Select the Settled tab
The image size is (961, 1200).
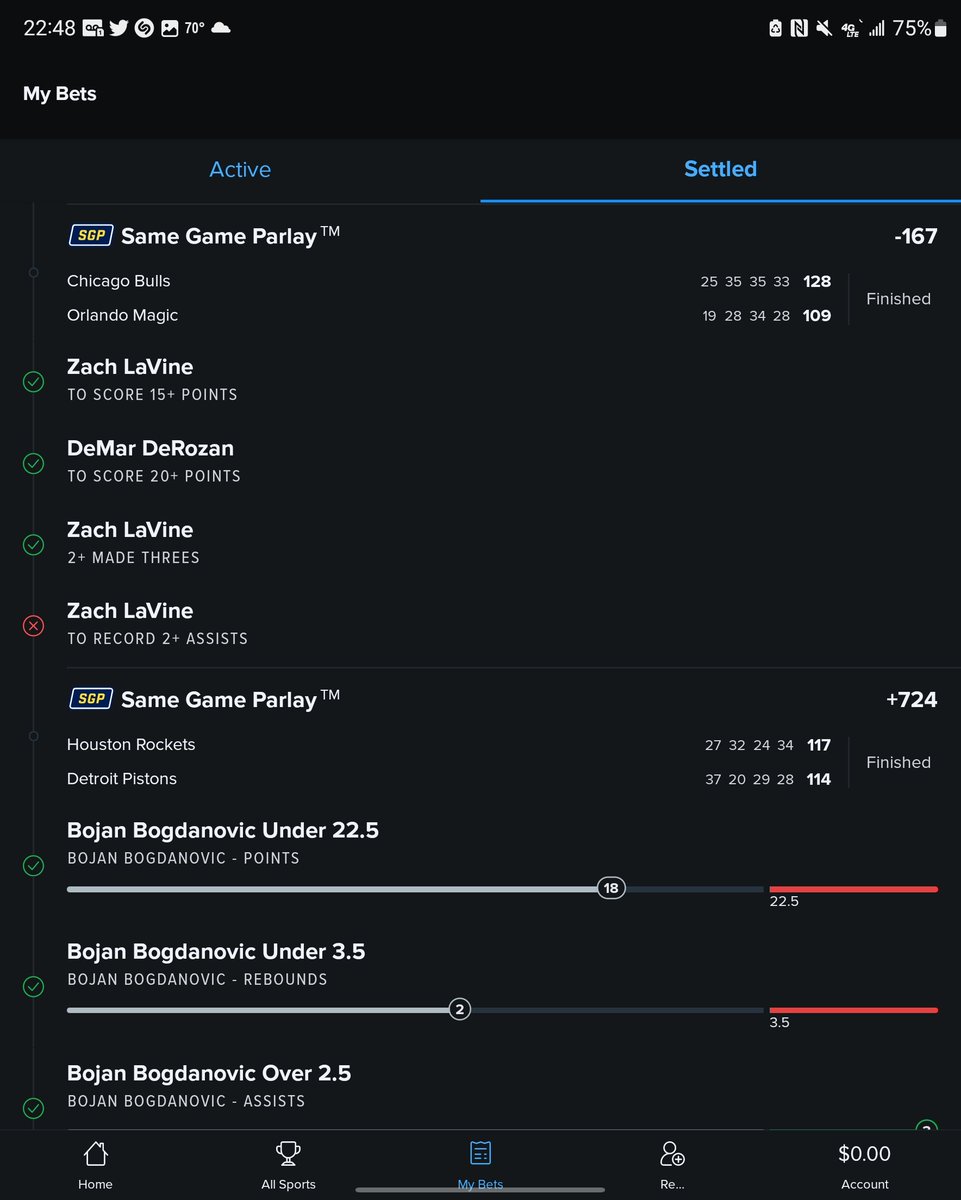[720, 170]
